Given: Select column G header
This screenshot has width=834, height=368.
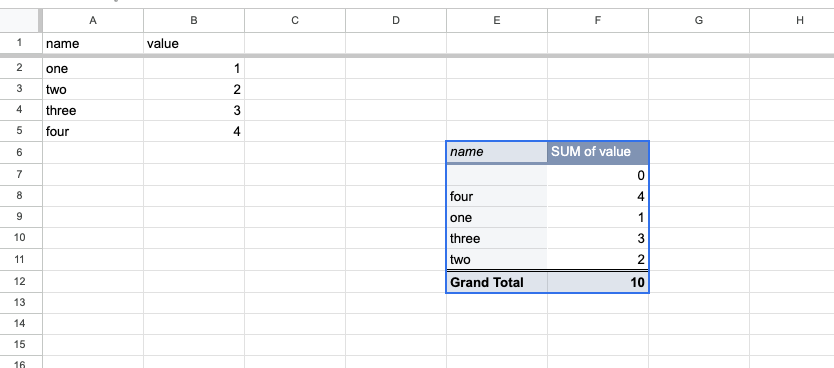Looking at the screenshot, I should tap(699, 21).
